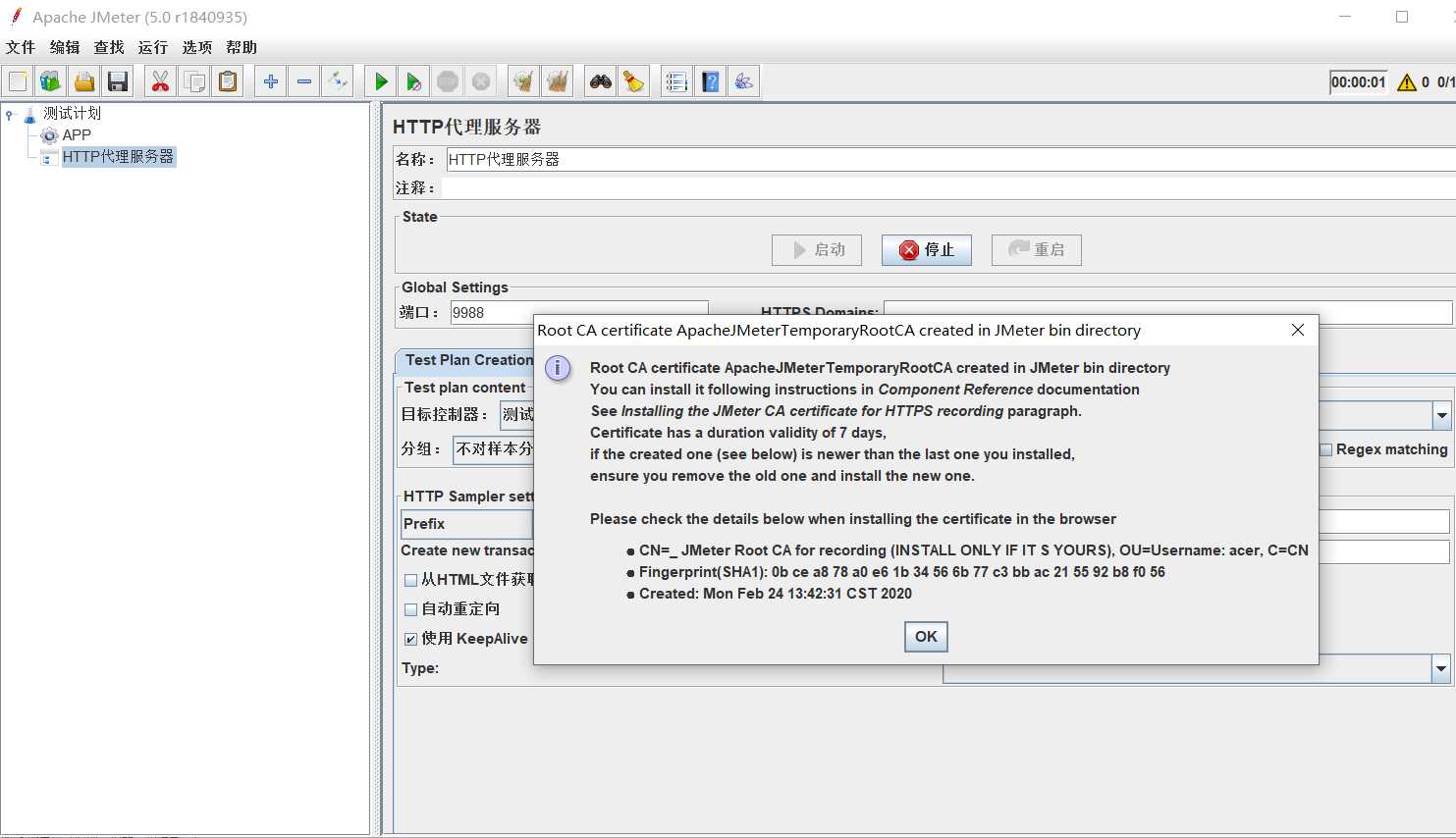
Task: Select 测试计划 root tree item
Action: click(72, 114)
